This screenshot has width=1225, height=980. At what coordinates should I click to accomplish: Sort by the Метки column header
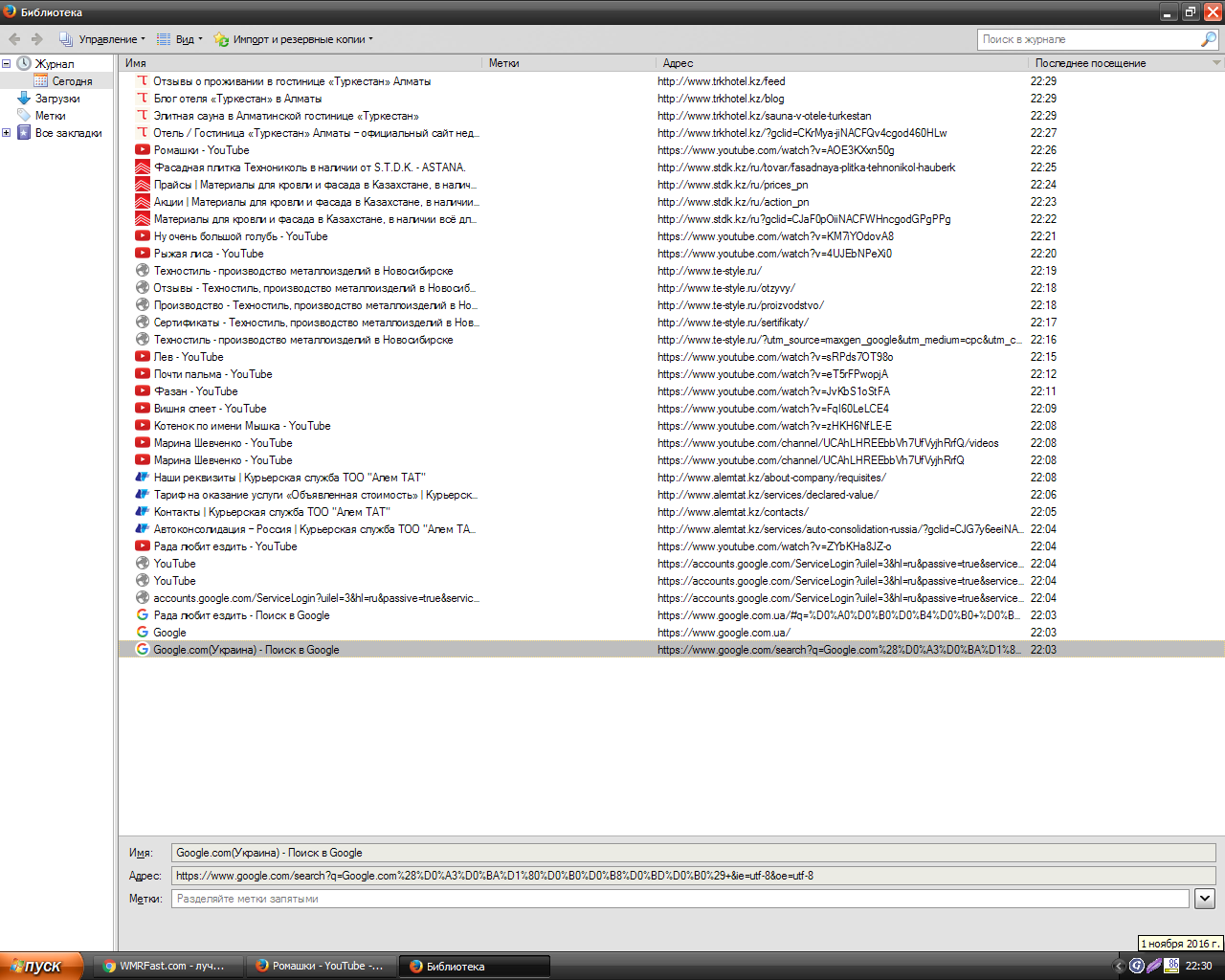point(569,63)
